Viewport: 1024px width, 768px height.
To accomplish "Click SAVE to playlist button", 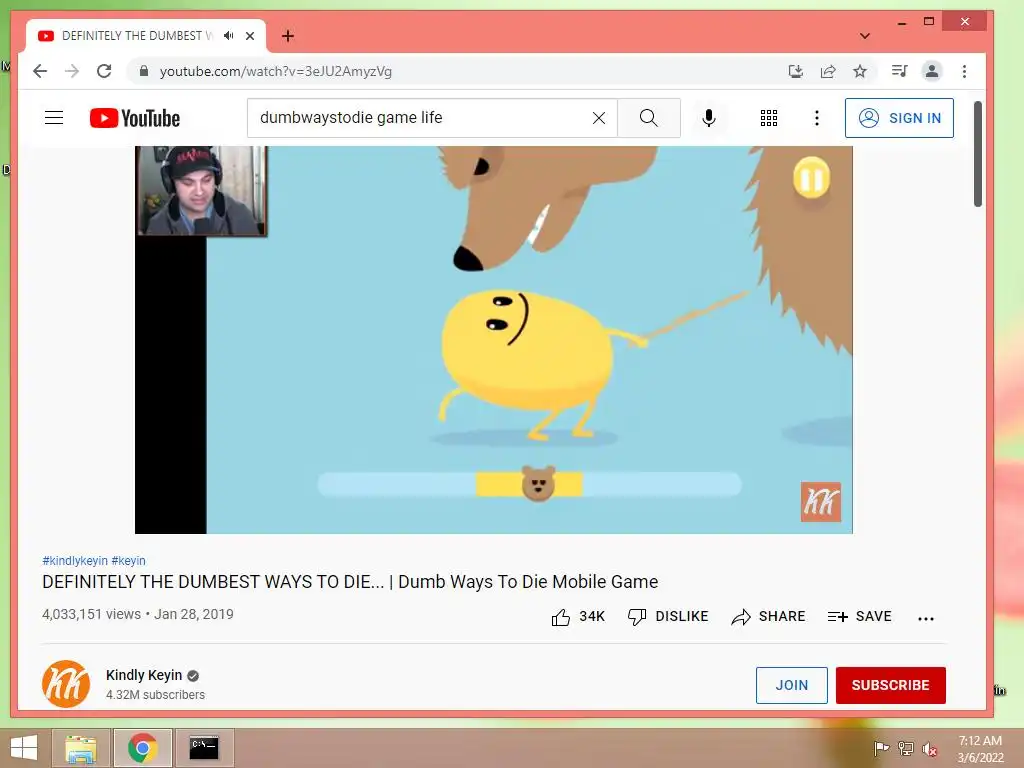I will click(x=859, y=616).
